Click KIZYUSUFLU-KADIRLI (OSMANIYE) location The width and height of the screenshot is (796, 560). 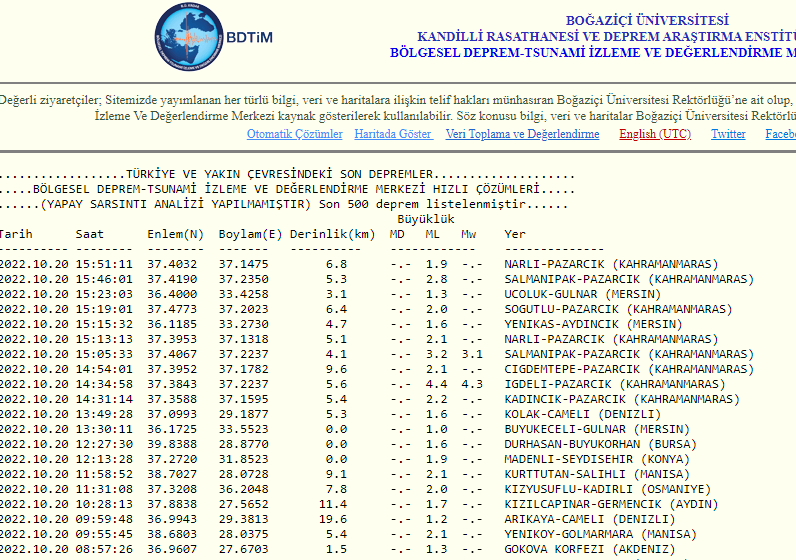[608, 489]
